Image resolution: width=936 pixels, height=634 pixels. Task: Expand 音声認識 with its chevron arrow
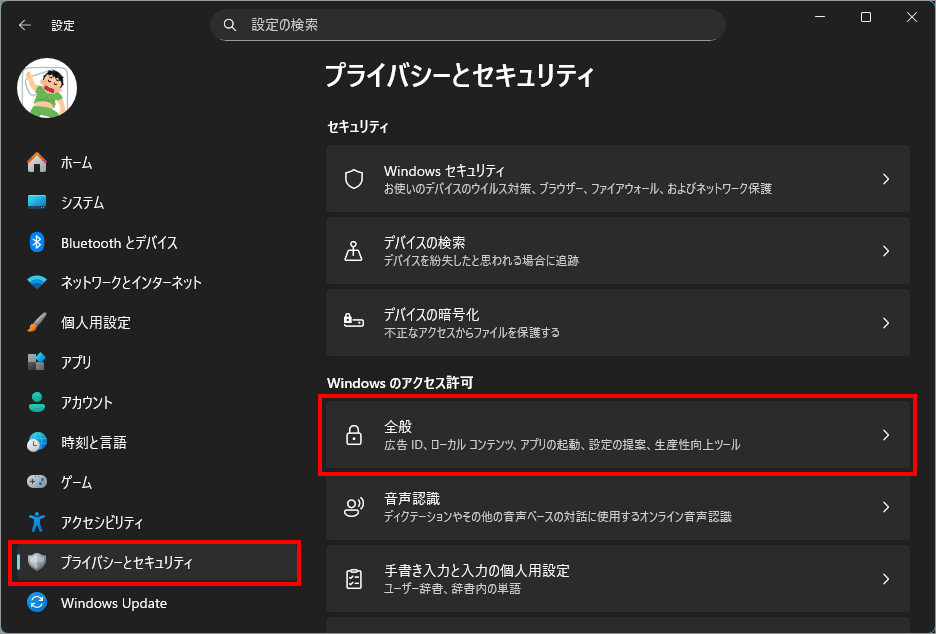pyautogui.click(x=885, y=507)
